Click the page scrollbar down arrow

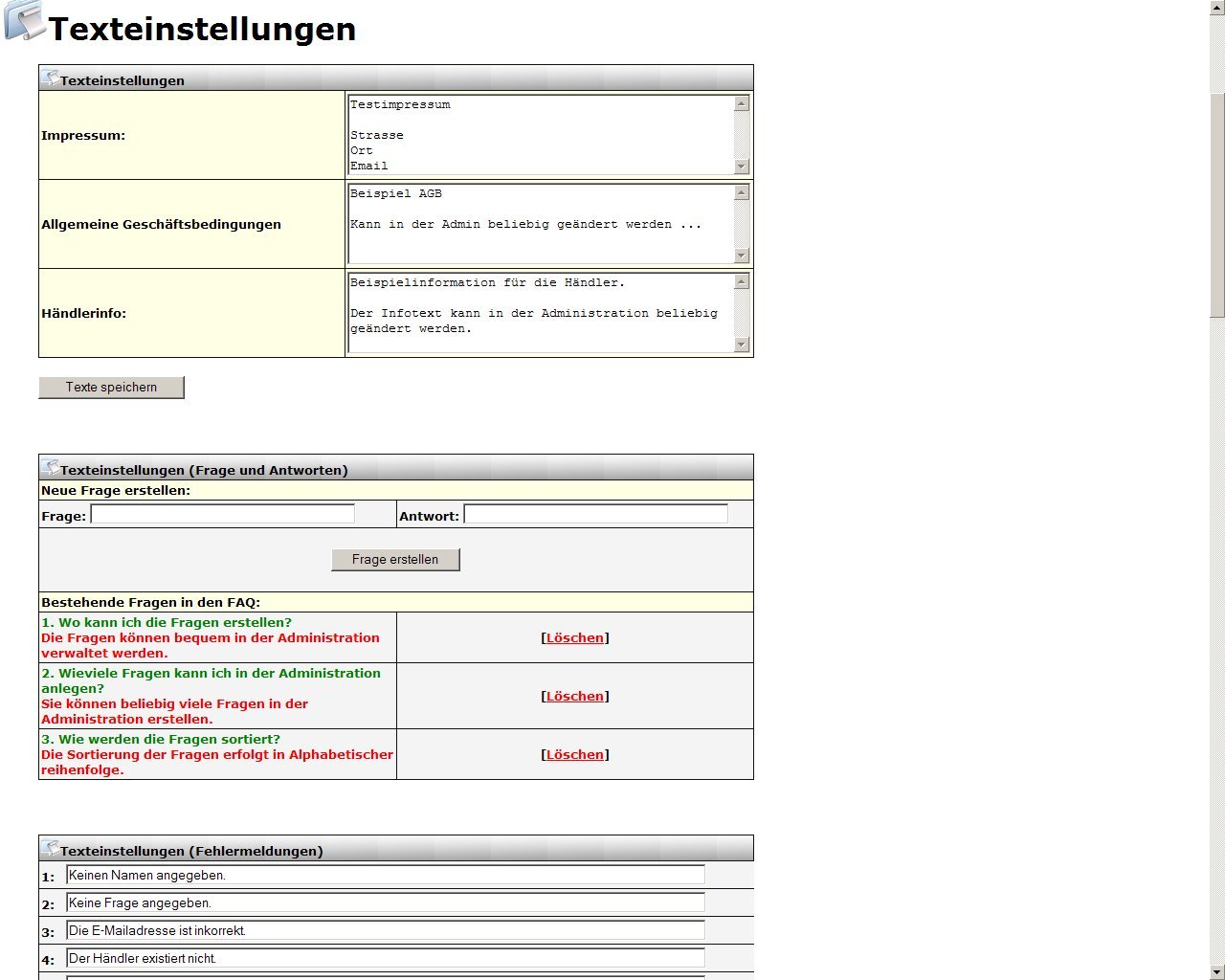(x=1217, y=971)
